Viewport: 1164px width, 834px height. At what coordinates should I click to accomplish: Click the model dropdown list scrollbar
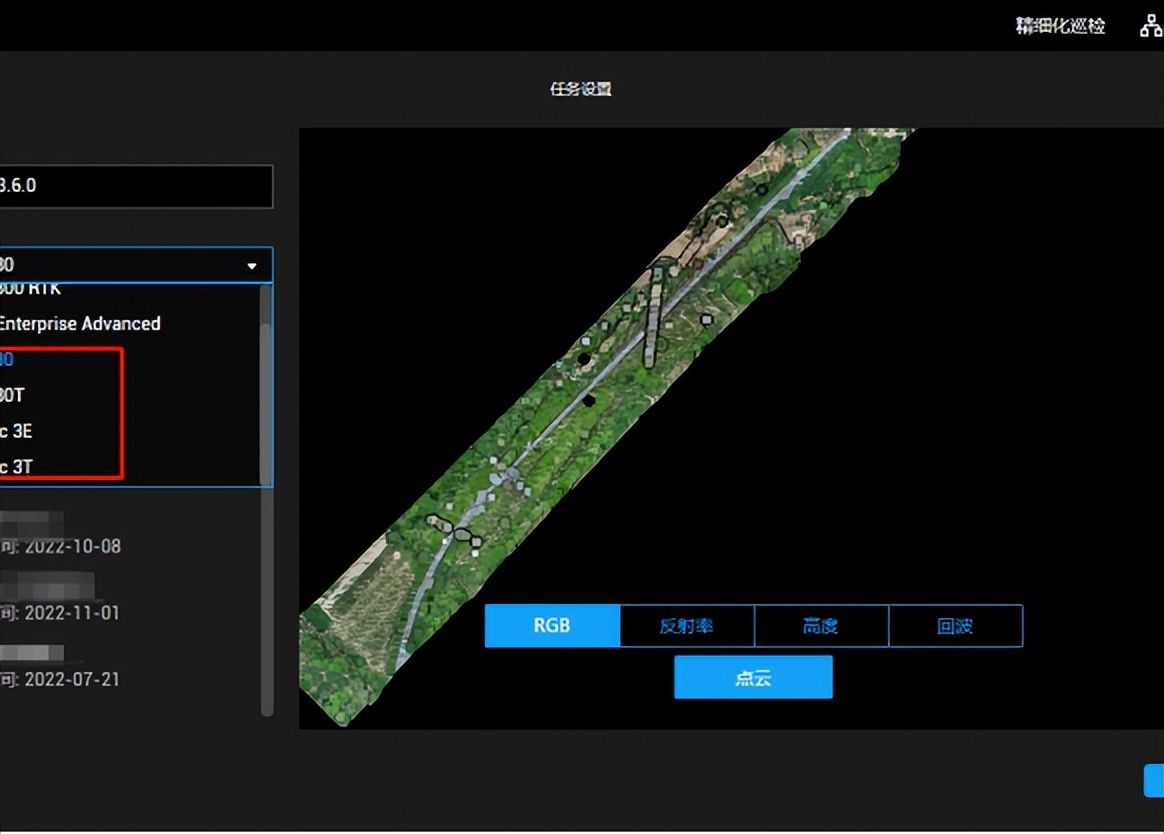click(266, 400)
